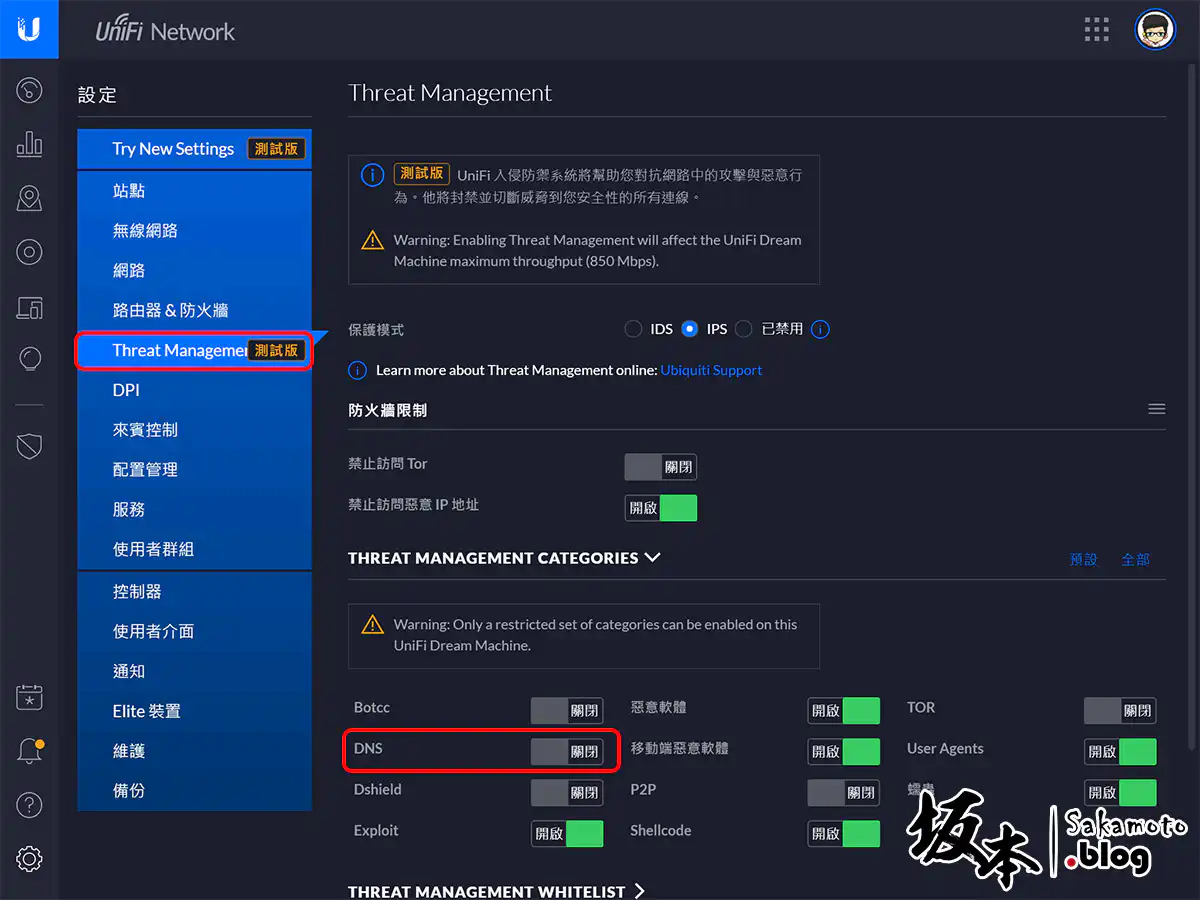Open the notifications bell icon
Image resolution: width=1200 pixels, height=900 pixels.
click(x=29, y=752)
